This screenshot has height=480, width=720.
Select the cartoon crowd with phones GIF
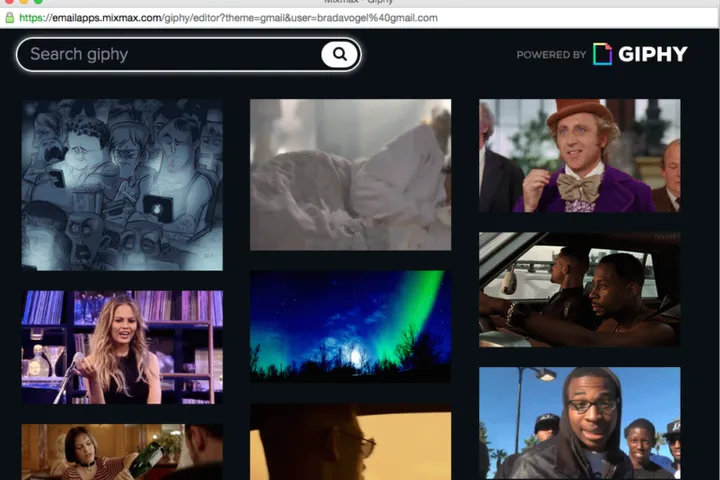(x=122, y=185)
